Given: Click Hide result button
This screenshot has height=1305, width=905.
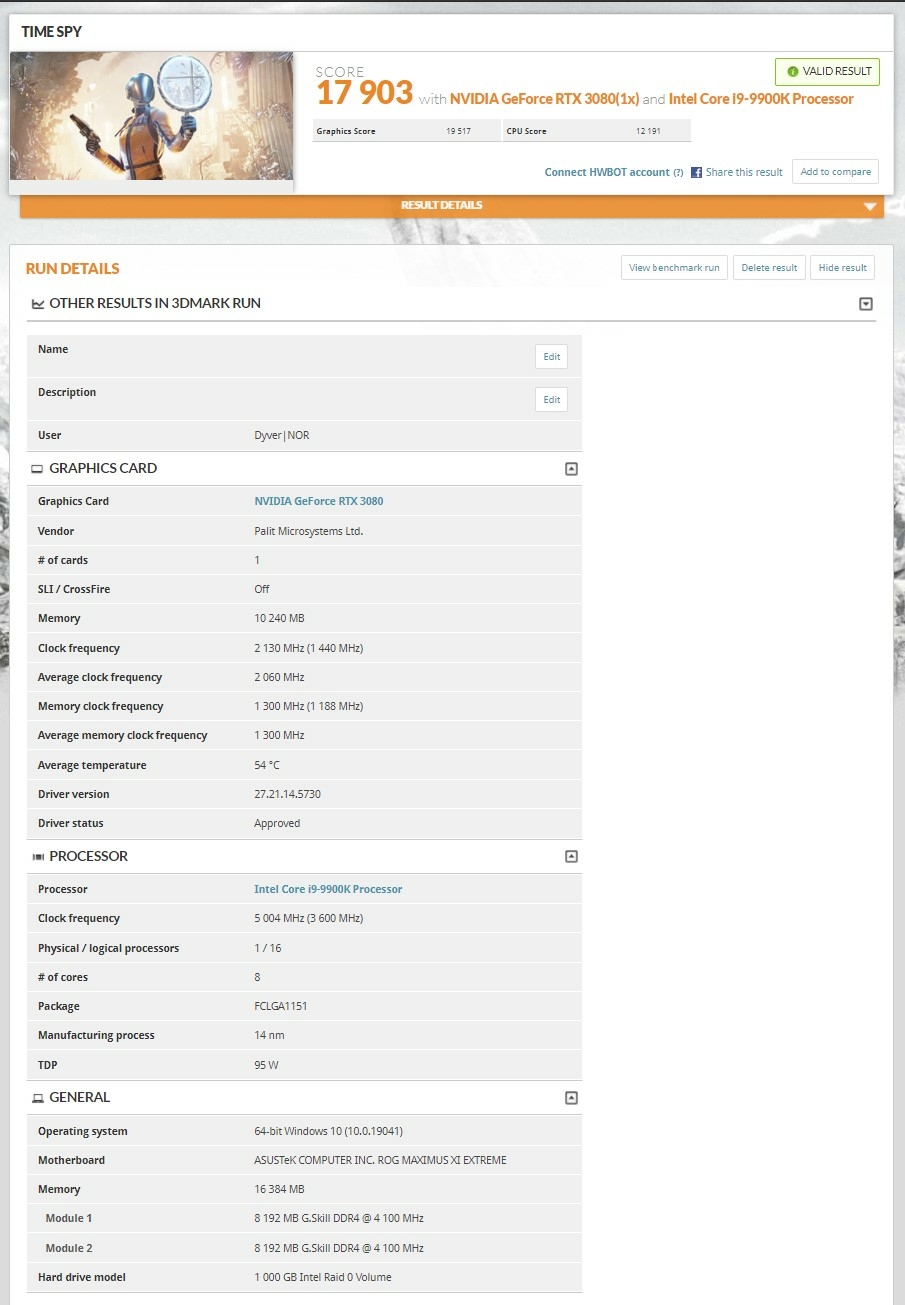Looking at the screenshot, I should click(843, 268).
